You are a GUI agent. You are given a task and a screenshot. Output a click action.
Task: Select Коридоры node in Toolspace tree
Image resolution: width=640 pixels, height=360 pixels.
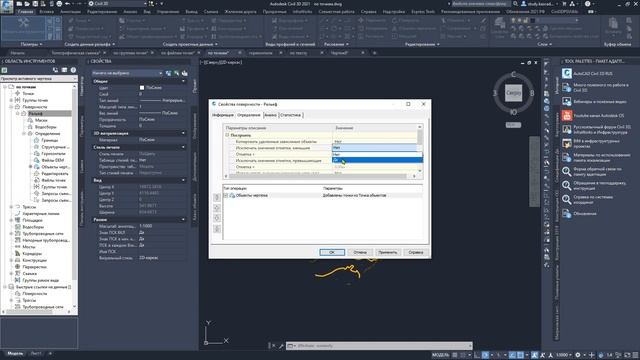[31, 253]
